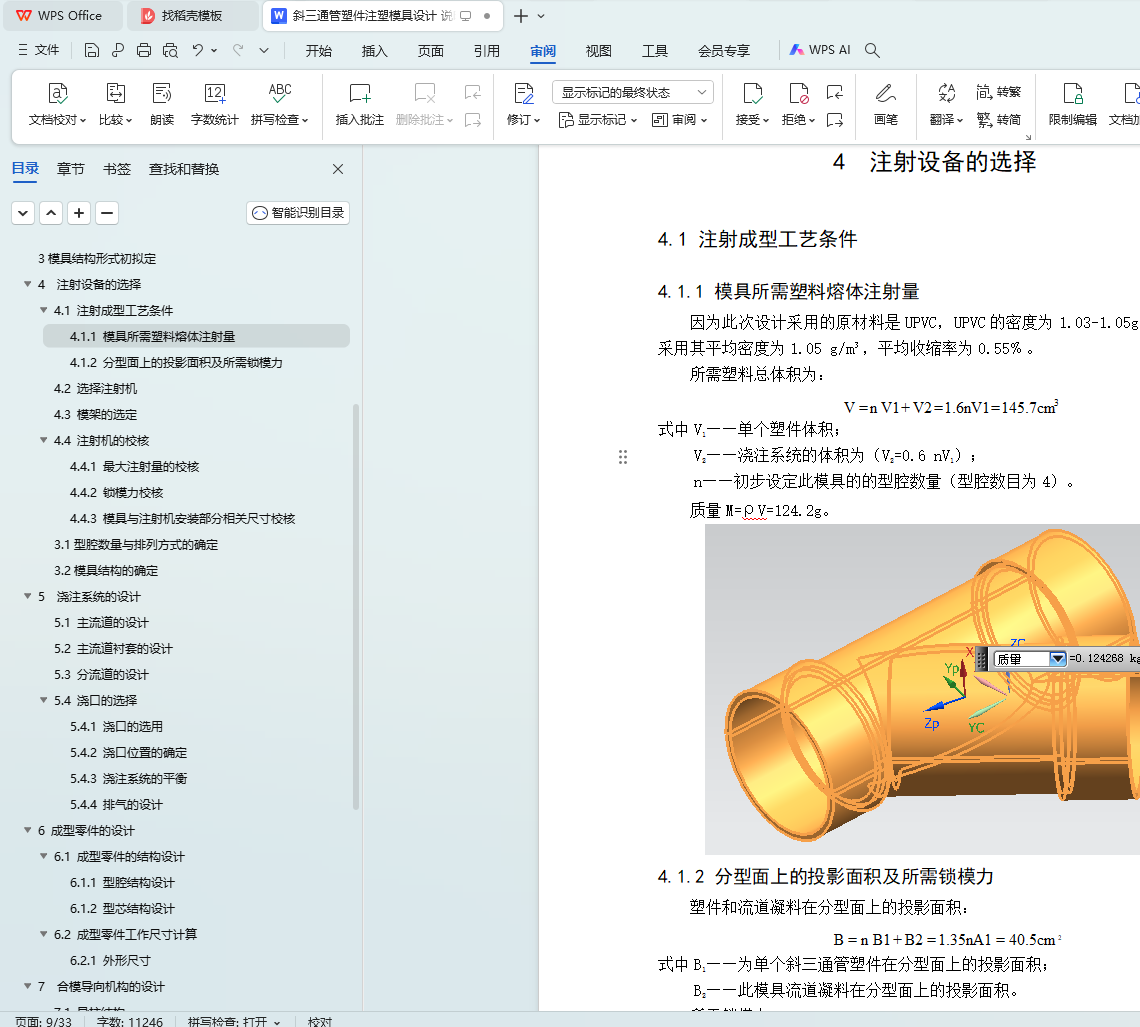Switch to the 视图 ribbon tab

(598, 51)
